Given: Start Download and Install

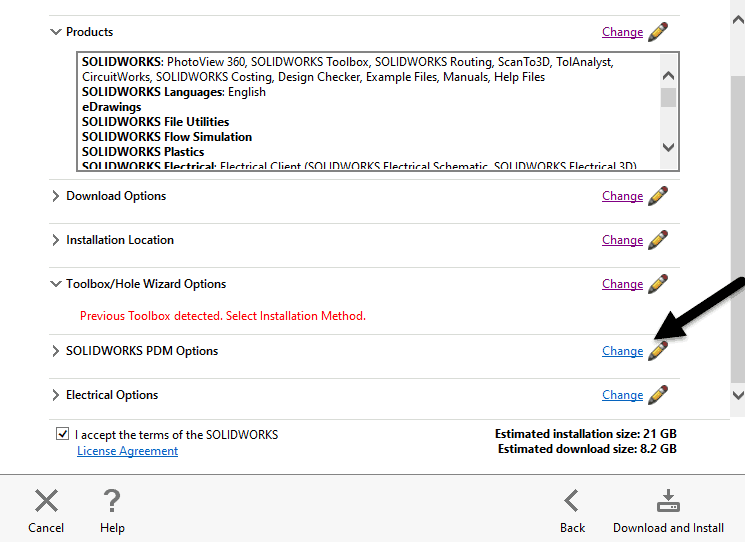Looking at the screenshot, I should click(x=668, y=511).
